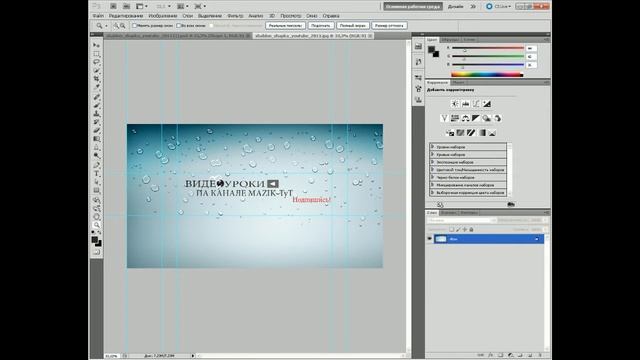Select the Gradient tool
The height and width of the screenshot is (360, 640).
tap(96, 139)
